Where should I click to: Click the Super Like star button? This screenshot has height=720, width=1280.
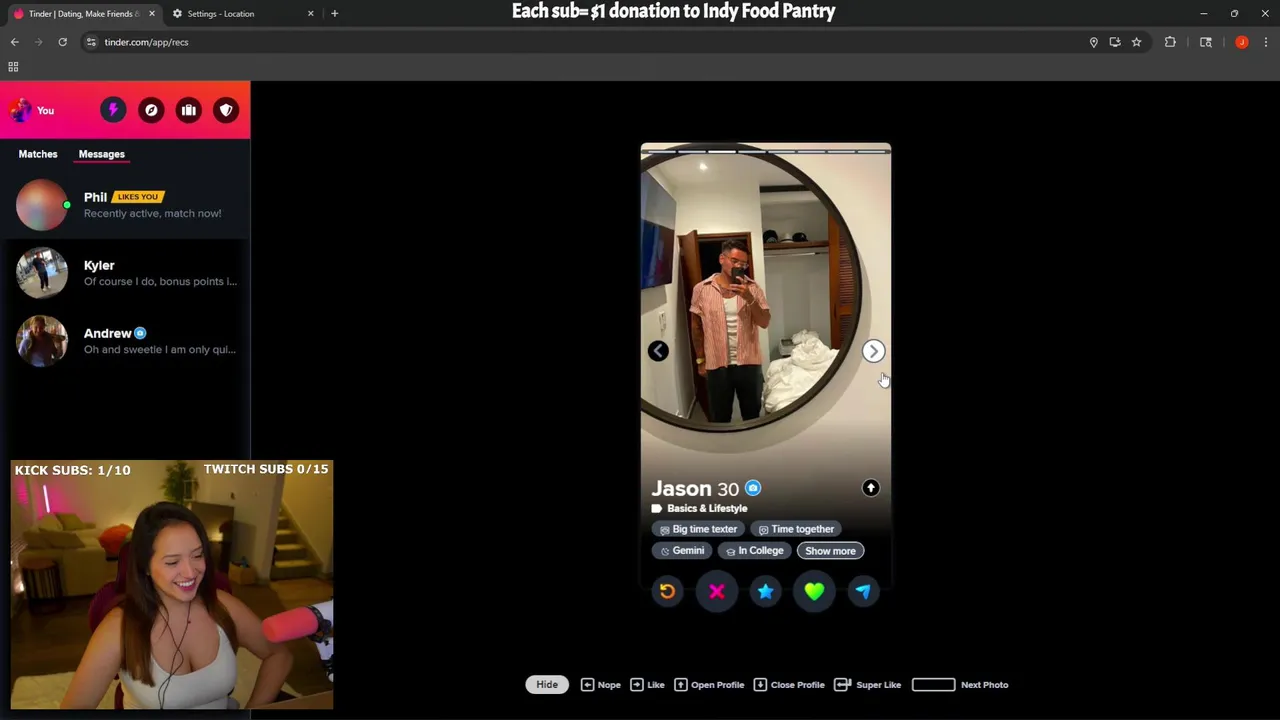(x=765, y=591)
